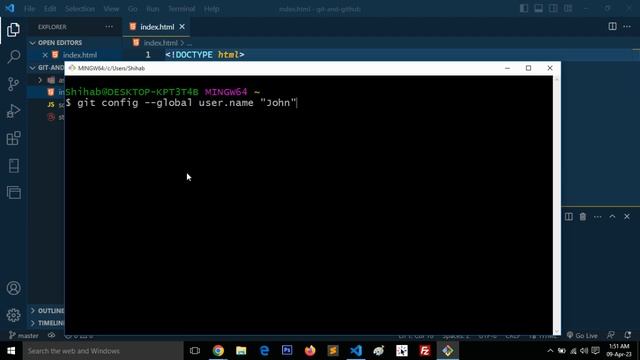
Task: Open the File menu
Action: click(29, 9)
